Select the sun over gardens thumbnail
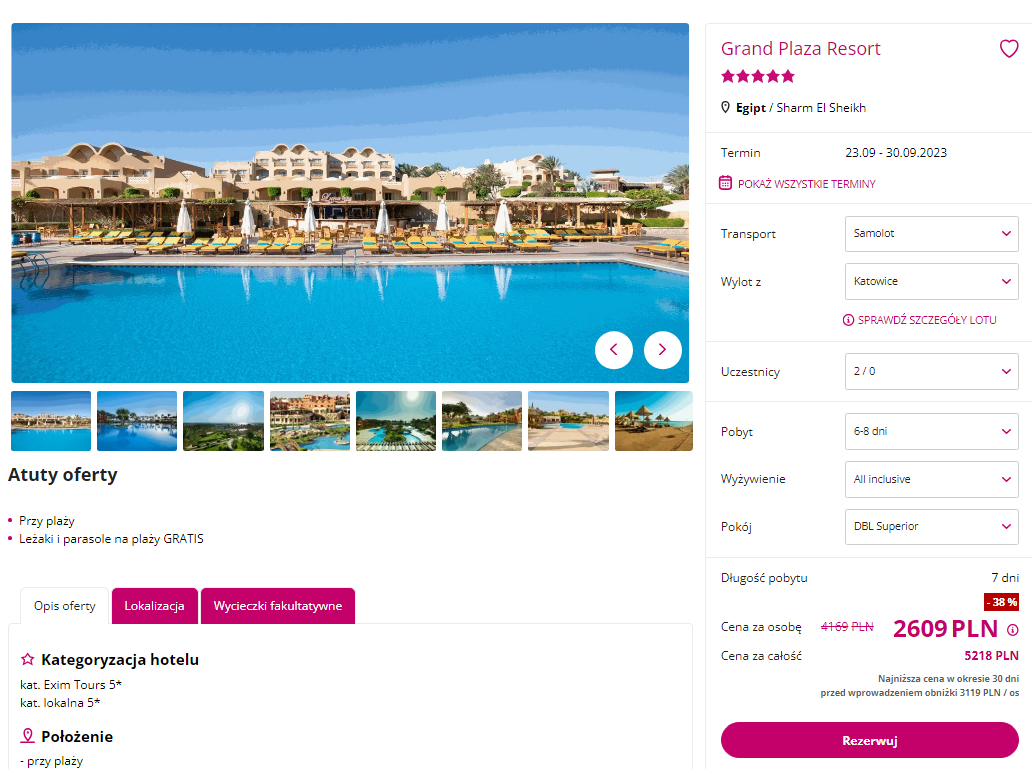 (x=223, y=421)
